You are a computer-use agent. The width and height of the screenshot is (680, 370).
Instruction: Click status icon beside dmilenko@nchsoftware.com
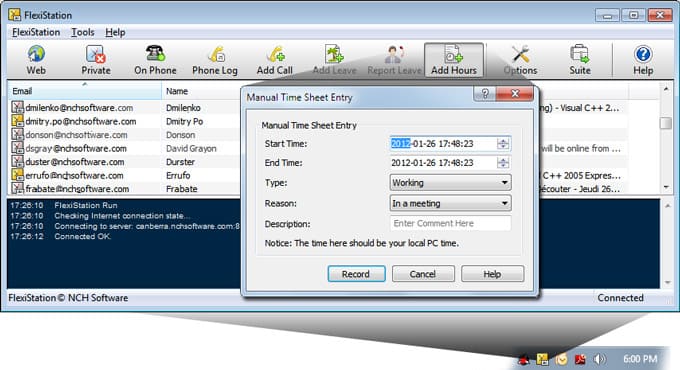point(17,107)
